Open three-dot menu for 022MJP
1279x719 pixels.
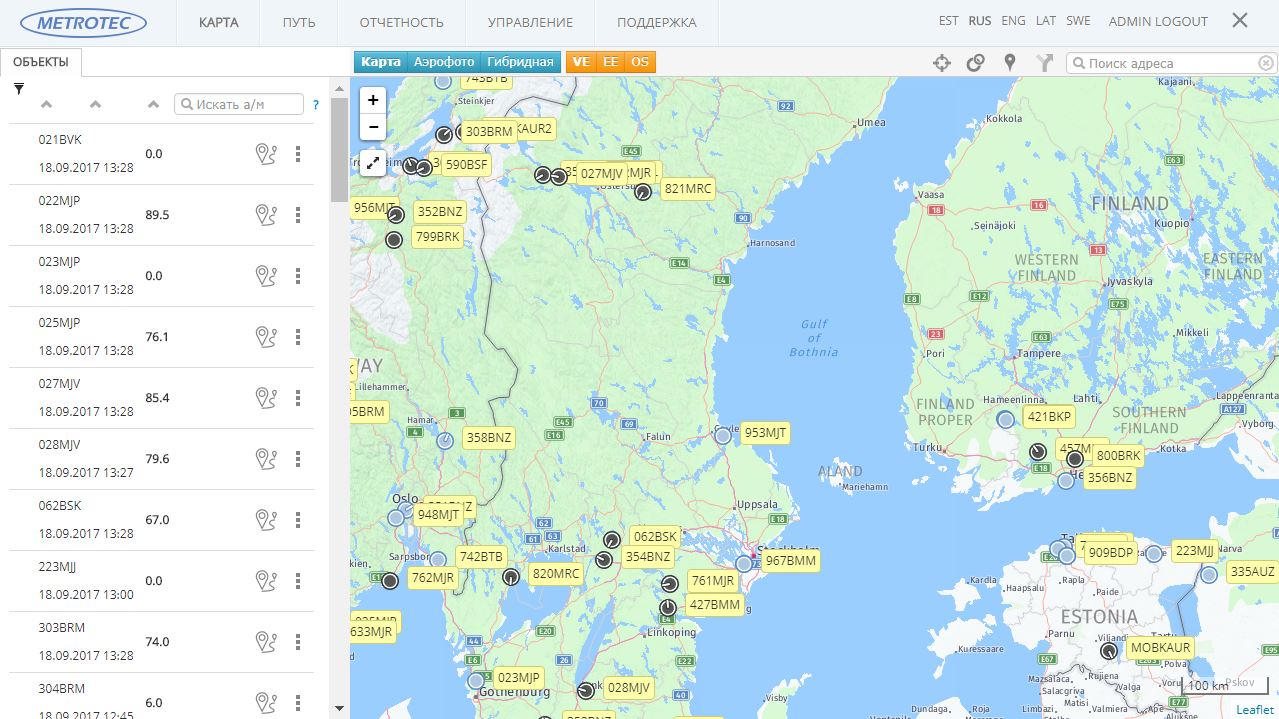tap(298, 215)
